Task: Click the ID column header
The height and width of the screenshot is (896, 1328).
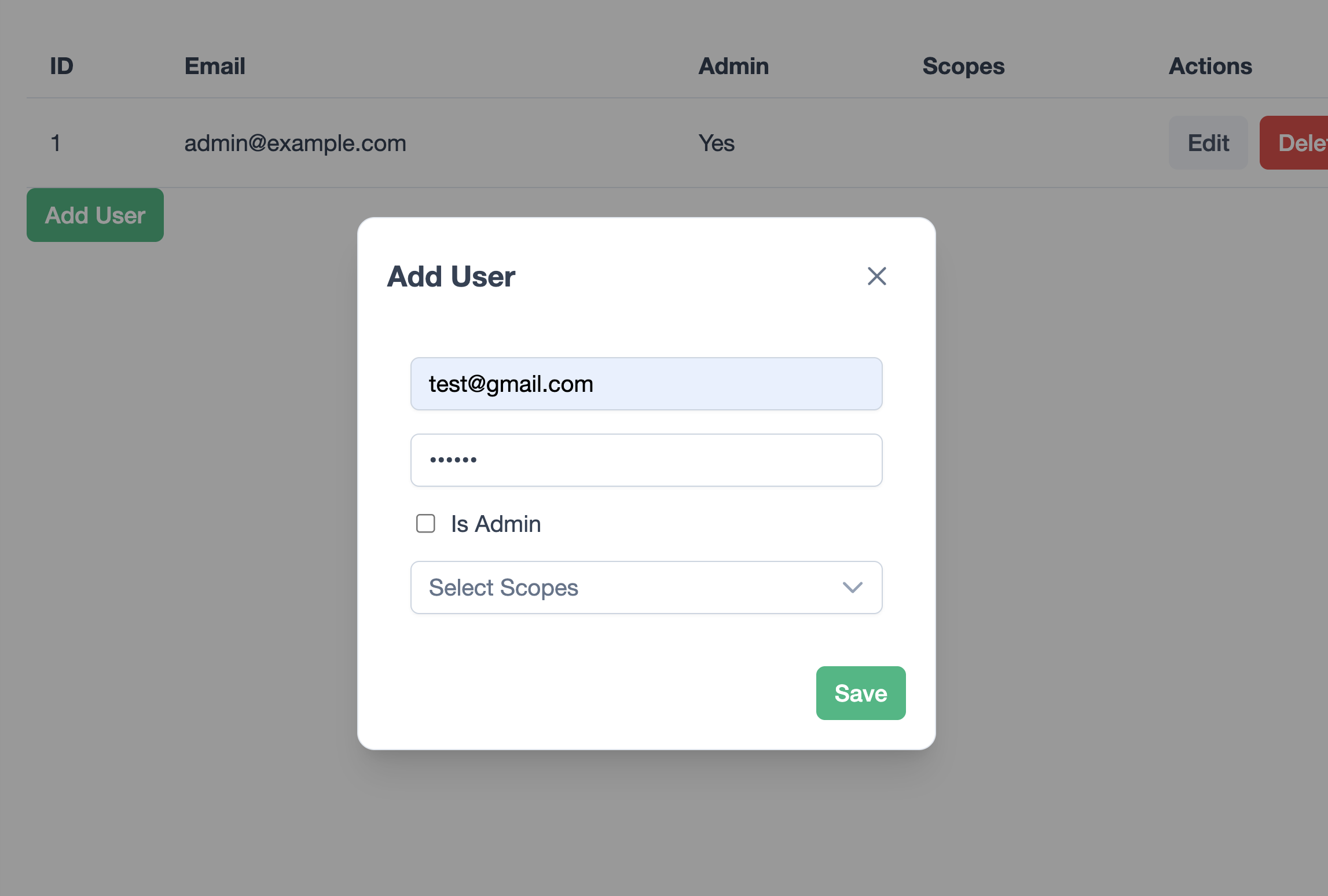Action: tap(61, 67)
